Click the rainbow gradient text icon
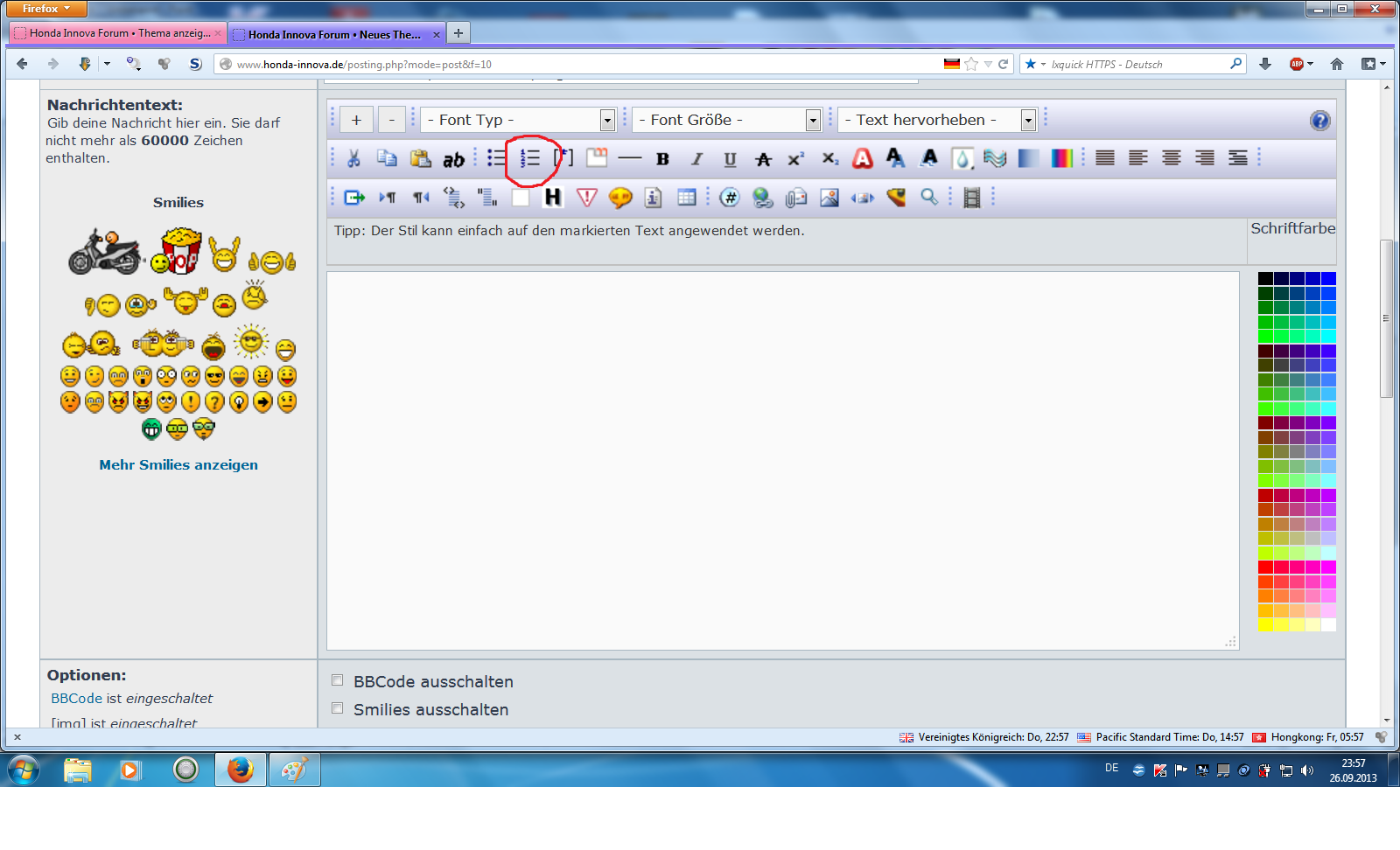The height and width of the screenshot is (850, 1400). [x=1061, y=158]
